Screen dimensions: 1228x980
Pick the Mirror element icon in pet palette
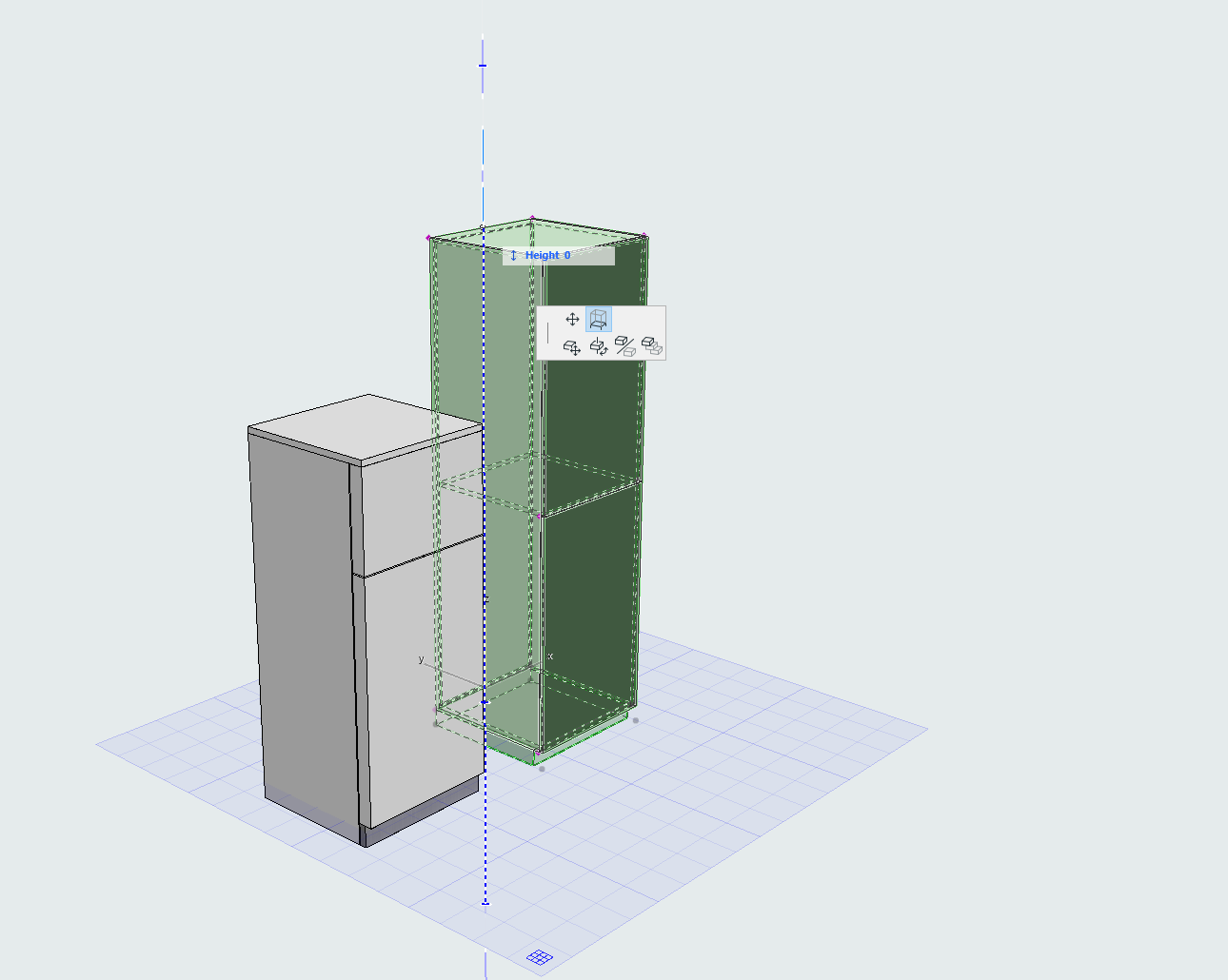pyautogui.click(x=625, y=347)
